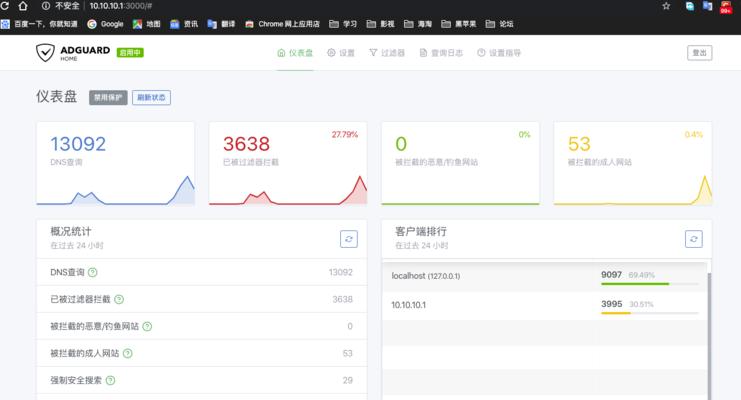Refresh the 客户端排行 top clients card
This screenshot has height=400, width=741.
point(694,239)
